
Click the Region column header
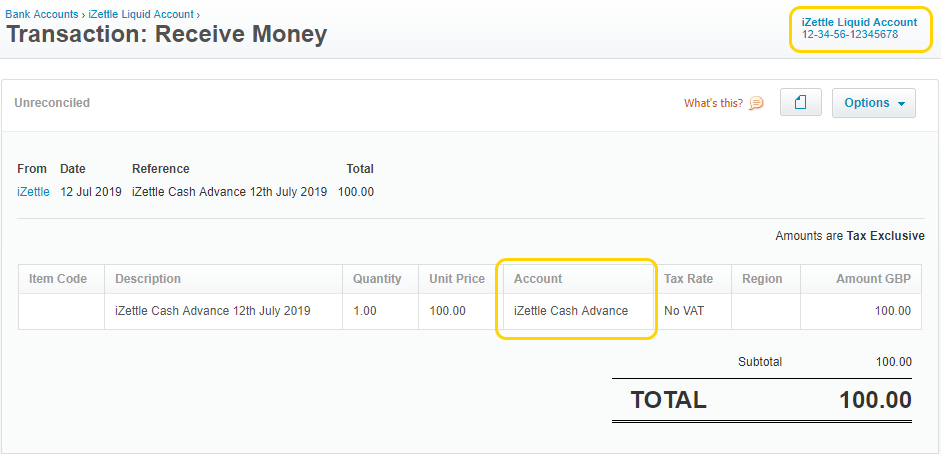[x=762, y=279]
